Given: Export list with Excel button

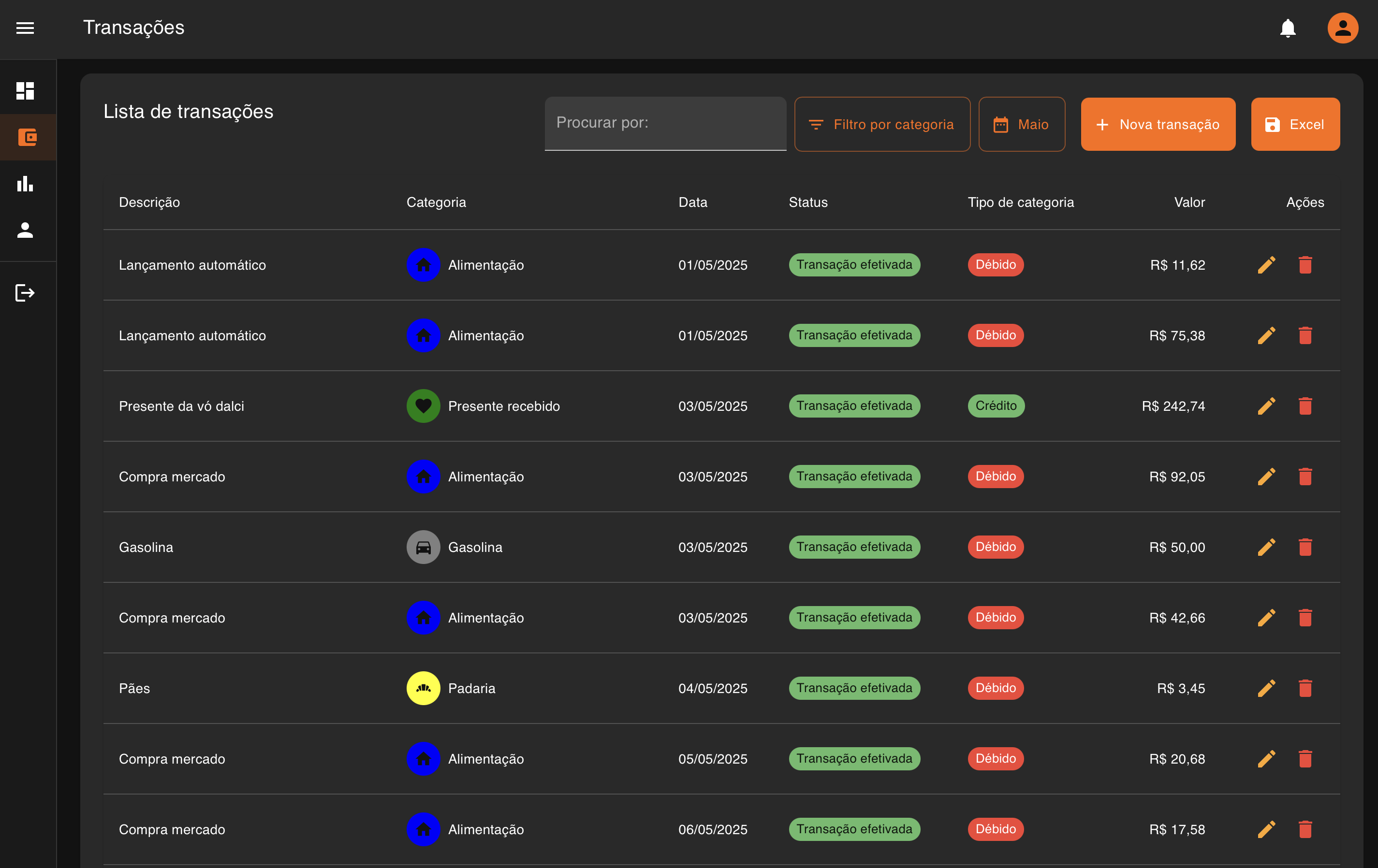Looking at the screenshot, I should (1295, 124).
